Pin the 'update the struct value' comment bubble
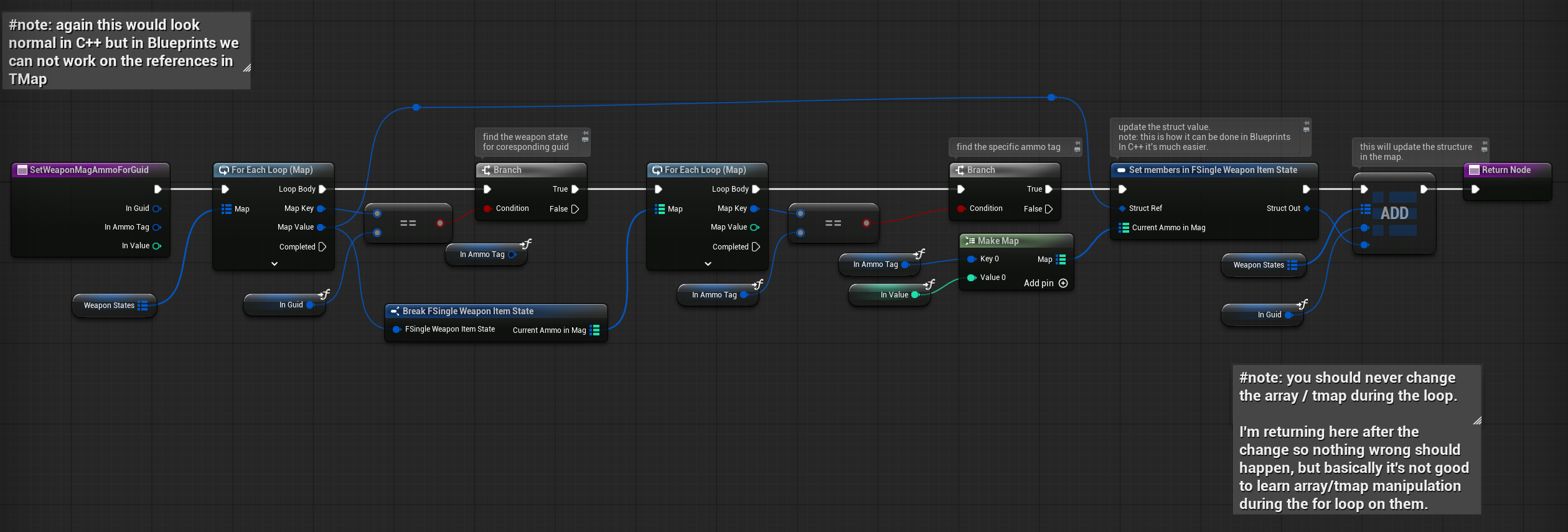 pos(1306,123)
